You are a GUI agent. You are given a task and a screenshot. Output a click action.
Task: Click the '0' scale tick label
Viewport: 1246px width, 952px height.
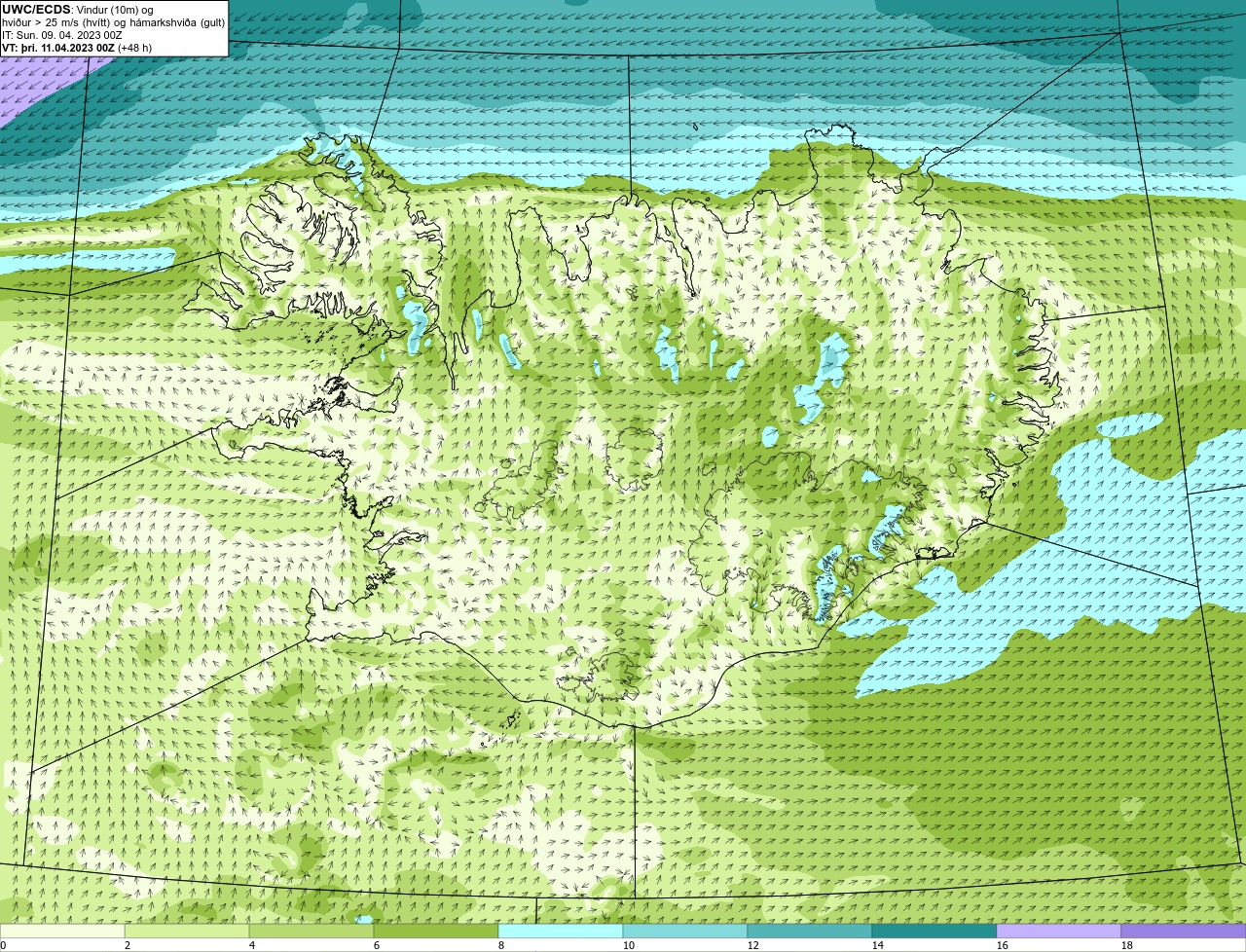(3, 945)
